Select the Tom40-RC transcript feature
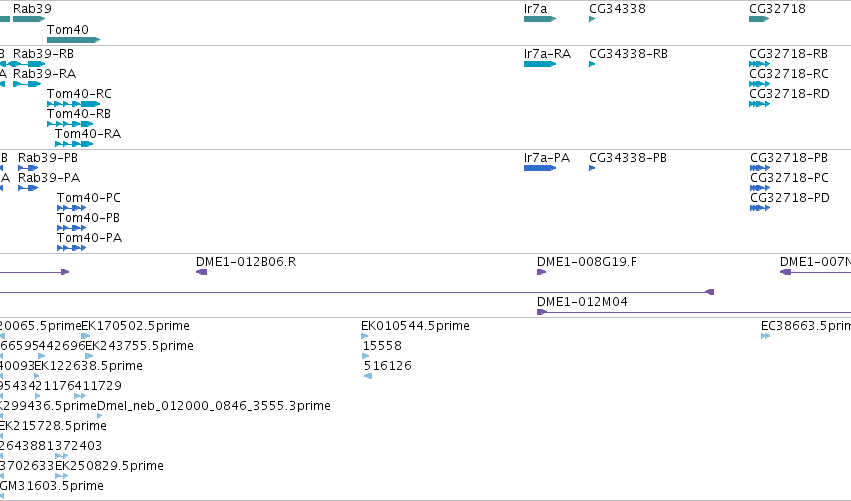 tap(74, 104)
